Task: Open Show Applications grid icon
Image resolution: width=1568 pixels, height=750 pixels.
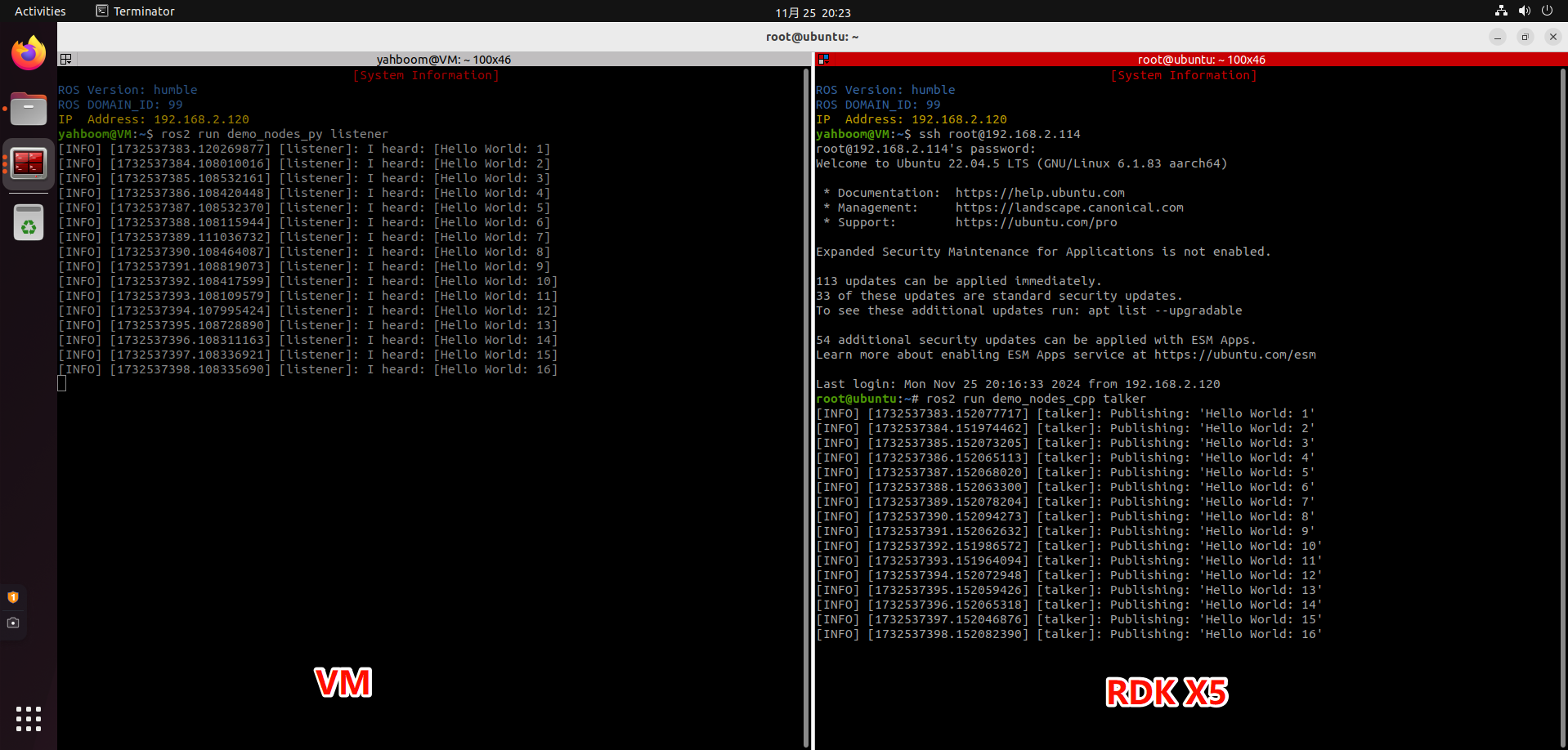Action: point(29,719)
